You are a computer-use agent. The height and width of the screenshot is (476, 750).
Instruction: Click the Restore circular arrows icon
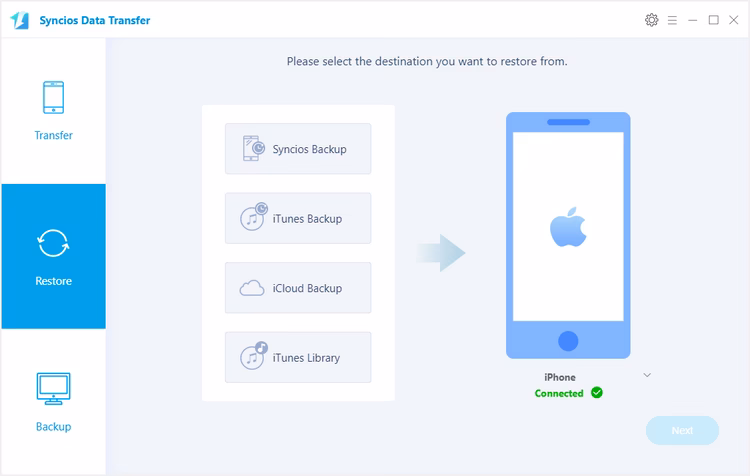tap(53, 243)
